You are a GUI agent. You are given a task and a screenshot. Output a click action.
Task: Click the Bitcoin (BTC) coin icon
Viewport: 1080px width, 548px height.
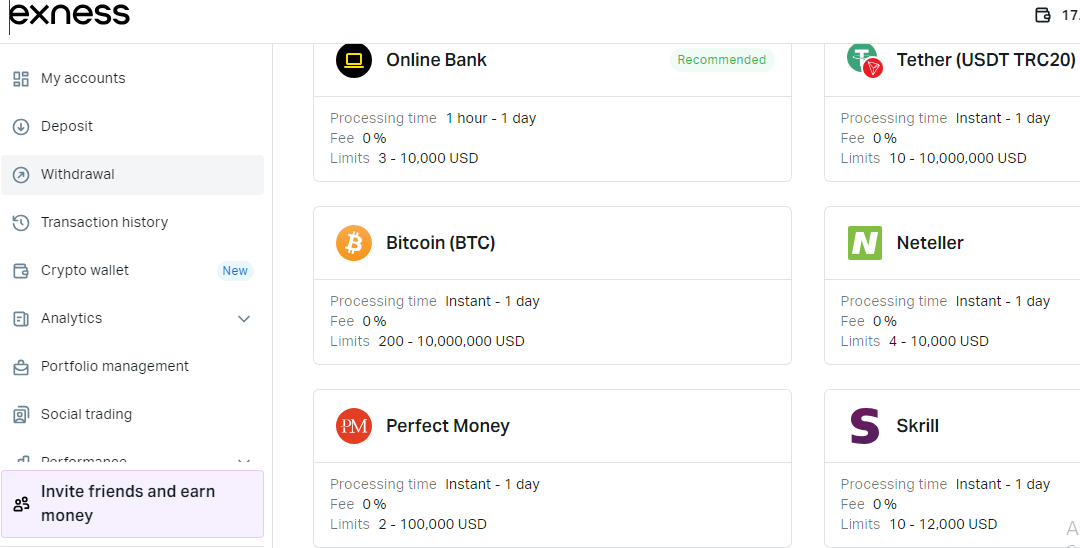354,243
